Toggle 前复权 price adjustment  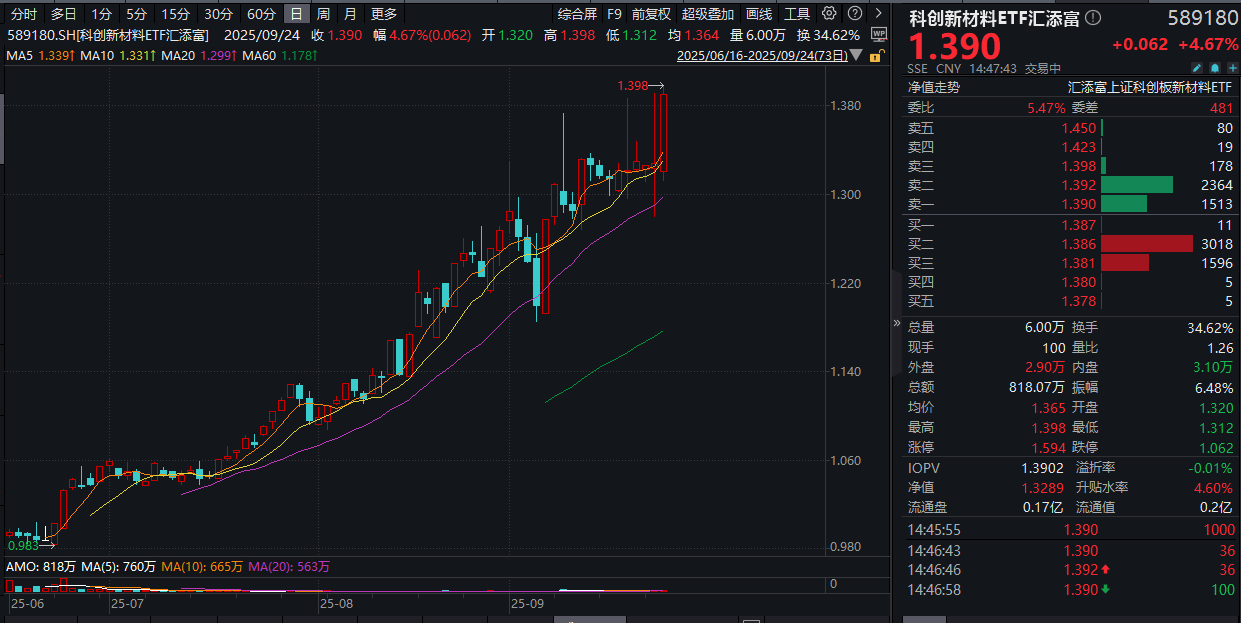pos(651,14)
